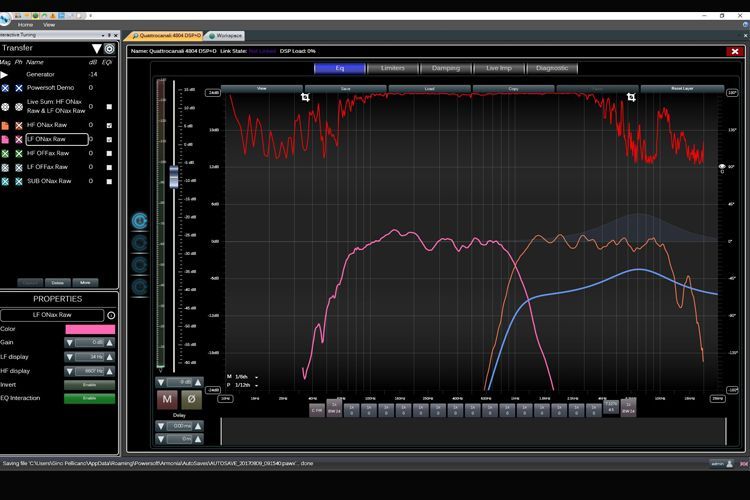
Task: Click the pink Color swatch in Properties
Action: 90,328
